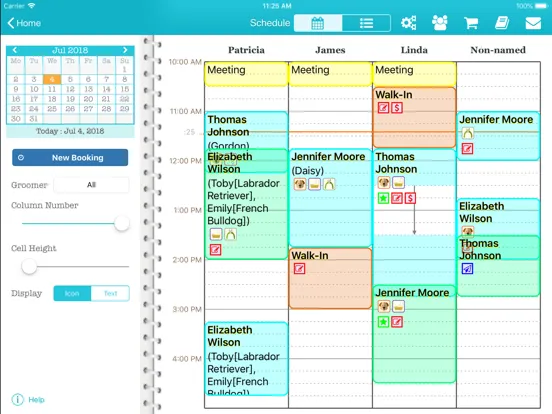Open the book reports icon
This screenshot has height=414, width=552.
502,23
